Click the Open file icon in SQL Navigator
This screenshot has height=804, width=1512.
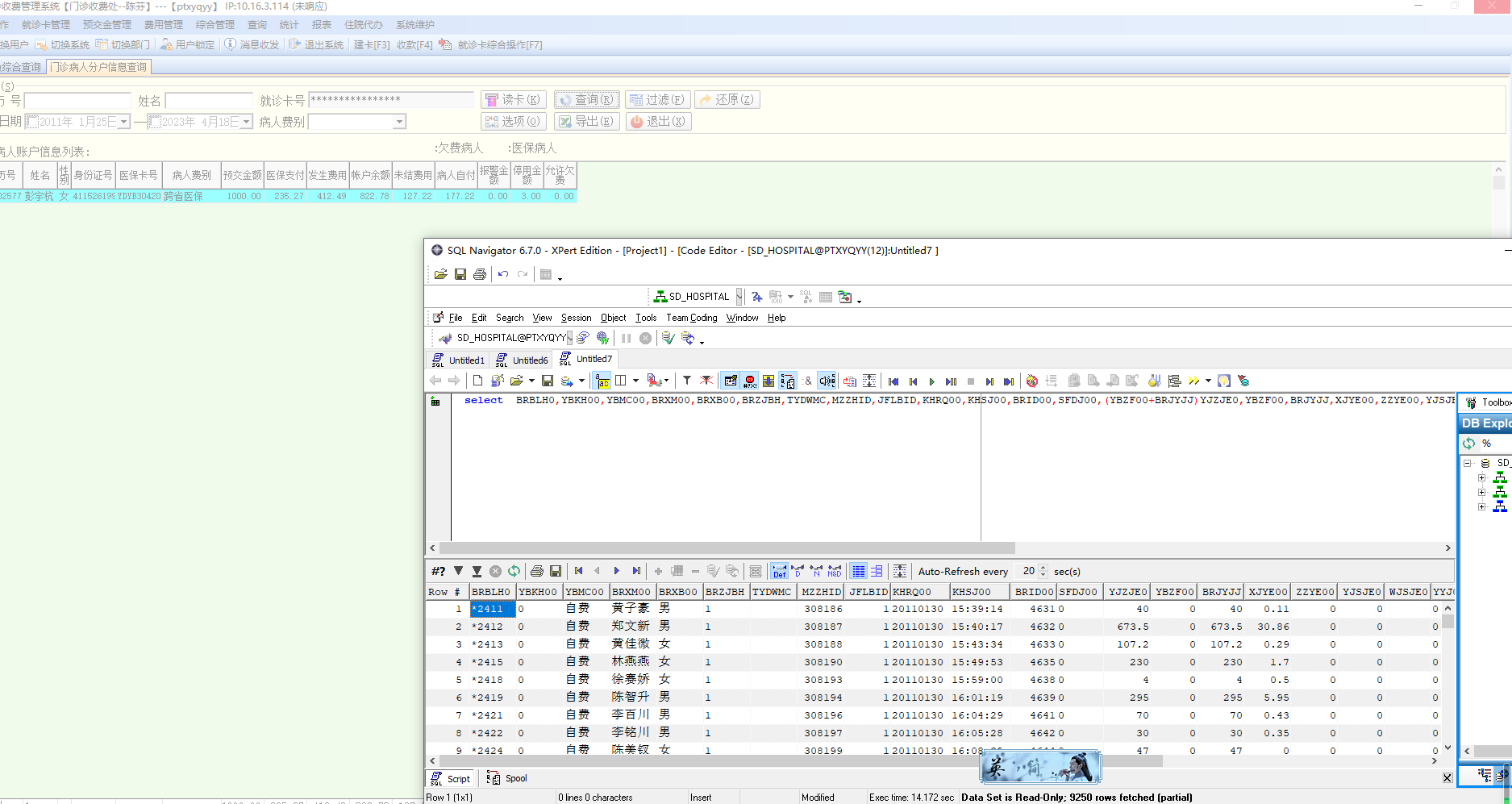tap(440, 274)
